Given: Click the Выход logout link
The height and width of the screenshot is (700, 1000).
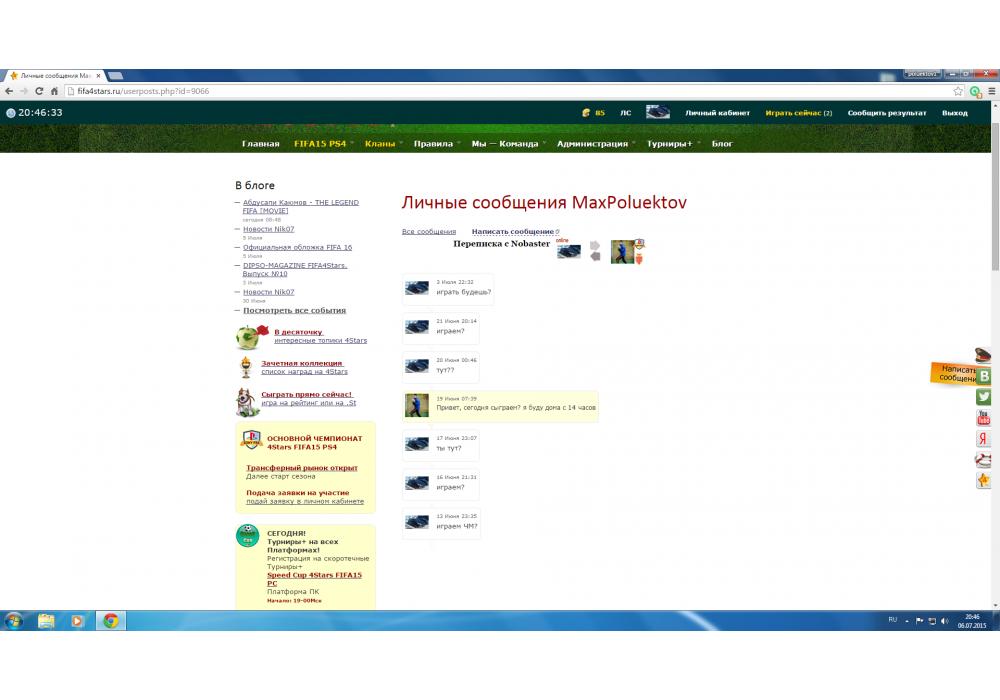Looking at the screenshot, I should (954, 113).
